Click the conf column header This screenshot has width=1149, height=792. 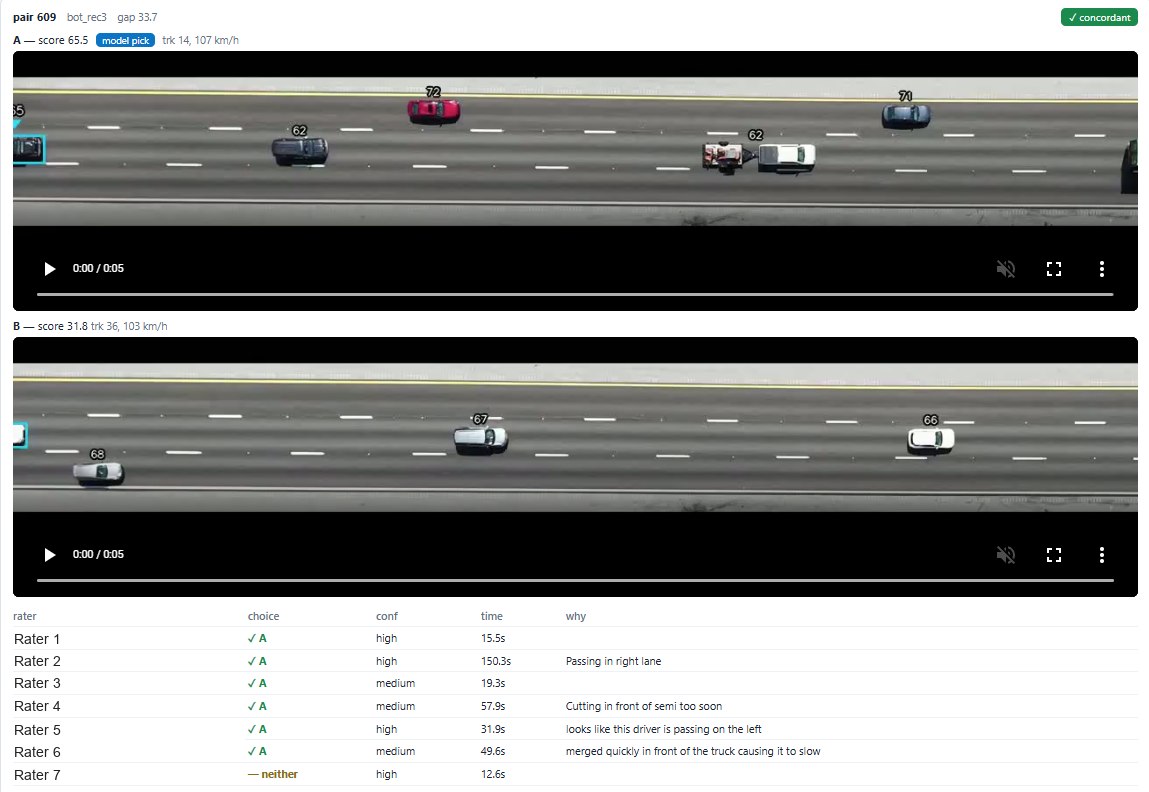(x=387, y=616)
